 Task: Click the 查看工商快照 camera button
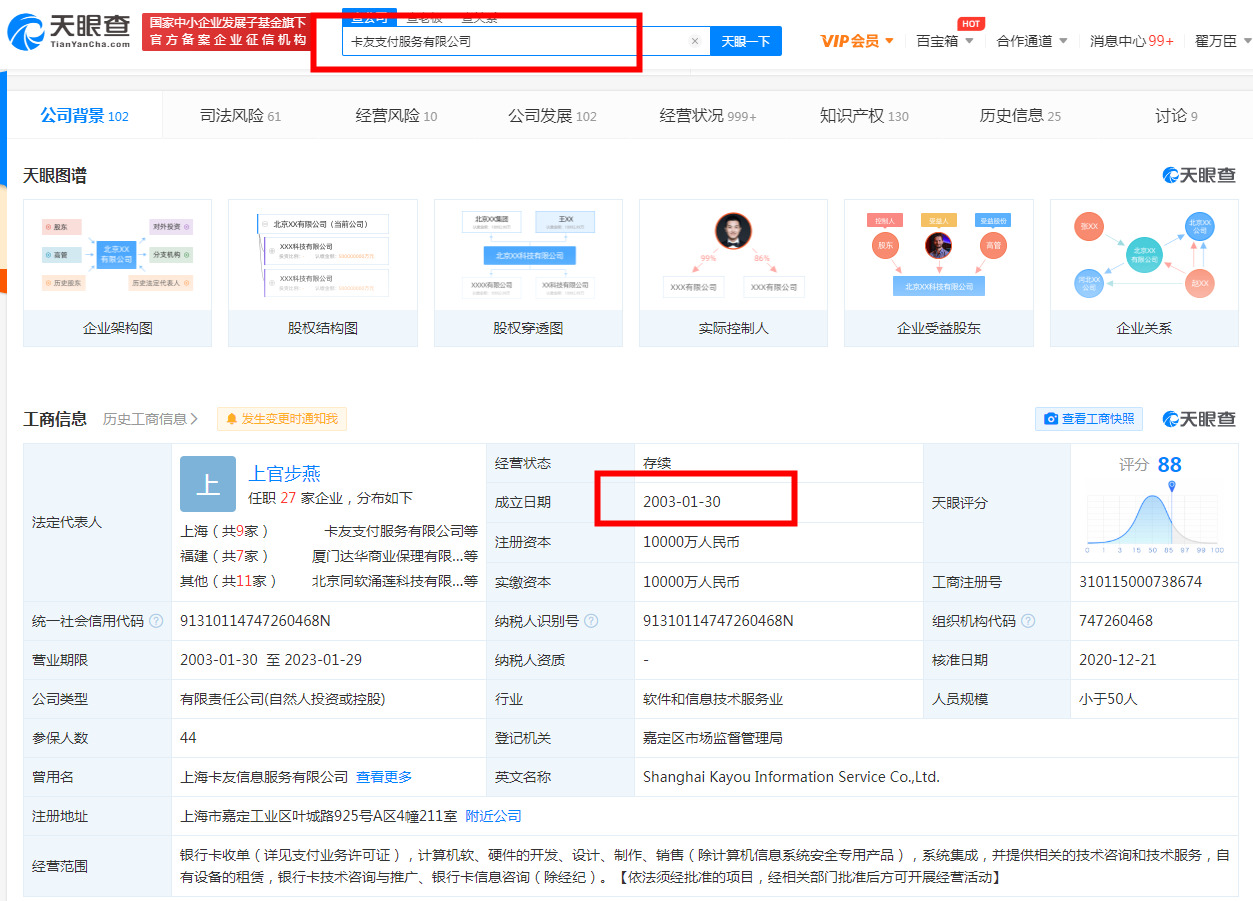(x=1089, y=419)
